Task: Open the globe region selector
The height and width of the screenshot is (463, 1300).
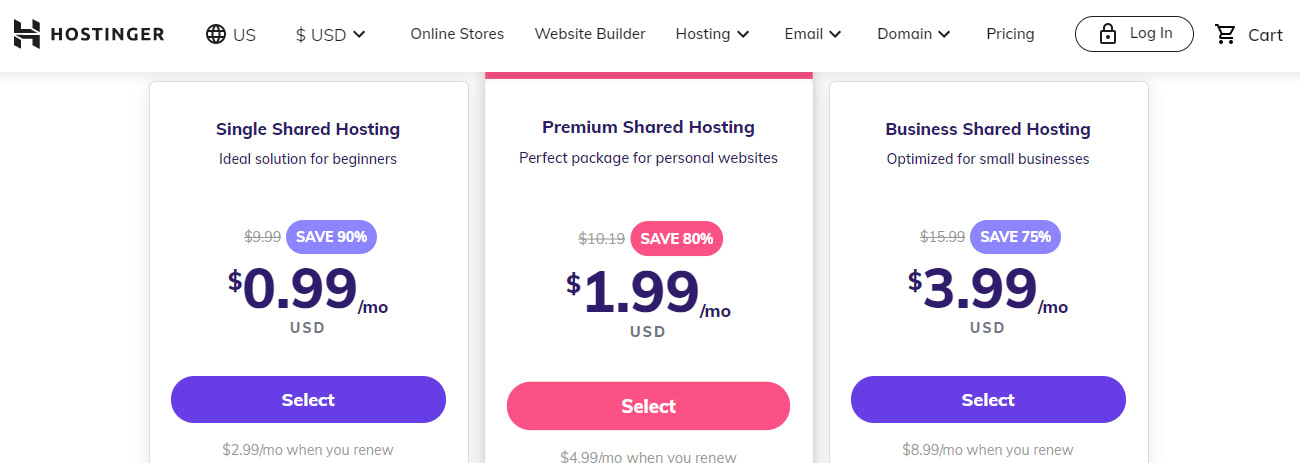Action: point(230,34)
